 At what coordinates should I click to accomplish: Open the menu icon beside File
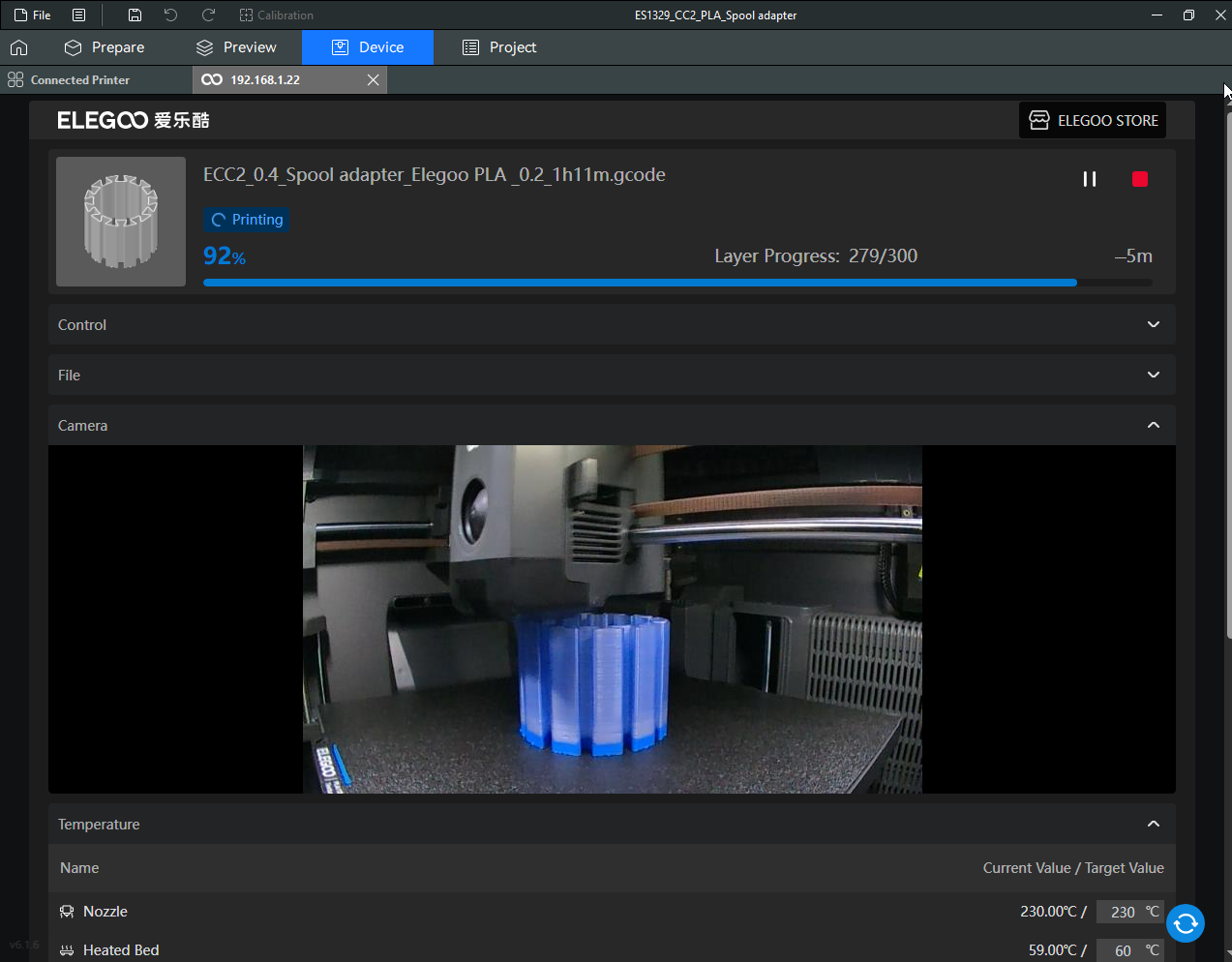(79, 15)
